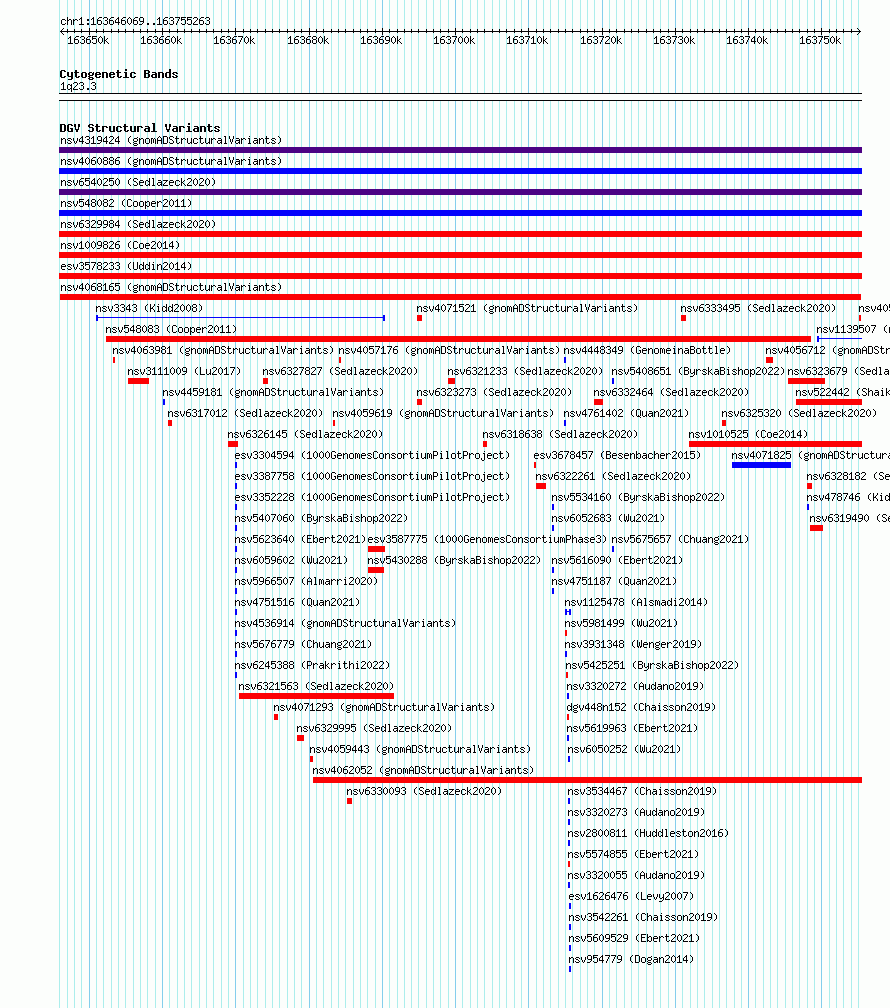
Task: Click the nsv4319424 gnomADStructuralVariants label
Action: [171, 140]
